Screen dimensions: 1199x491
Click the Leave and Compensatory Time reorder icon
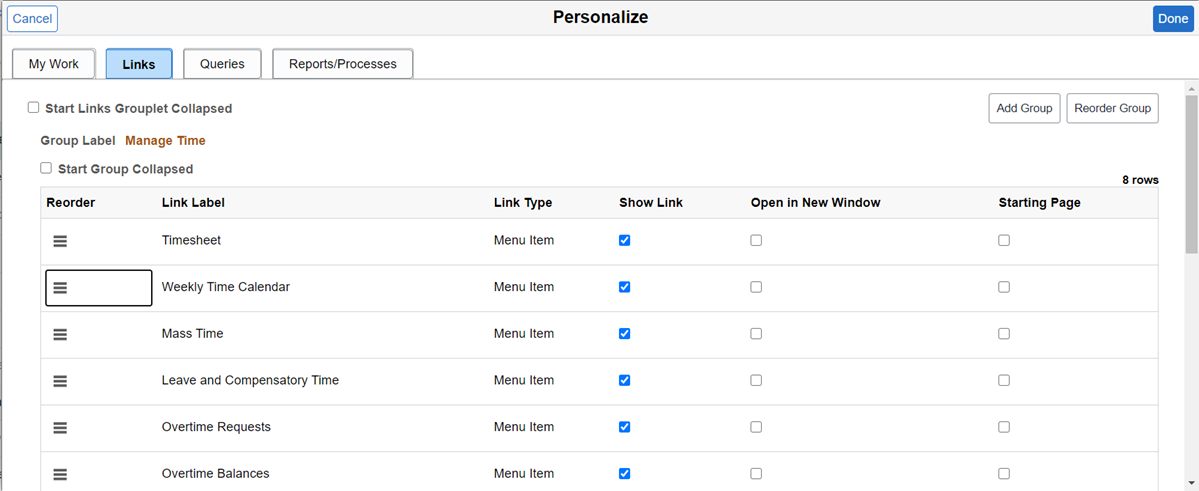pos(60,381)
